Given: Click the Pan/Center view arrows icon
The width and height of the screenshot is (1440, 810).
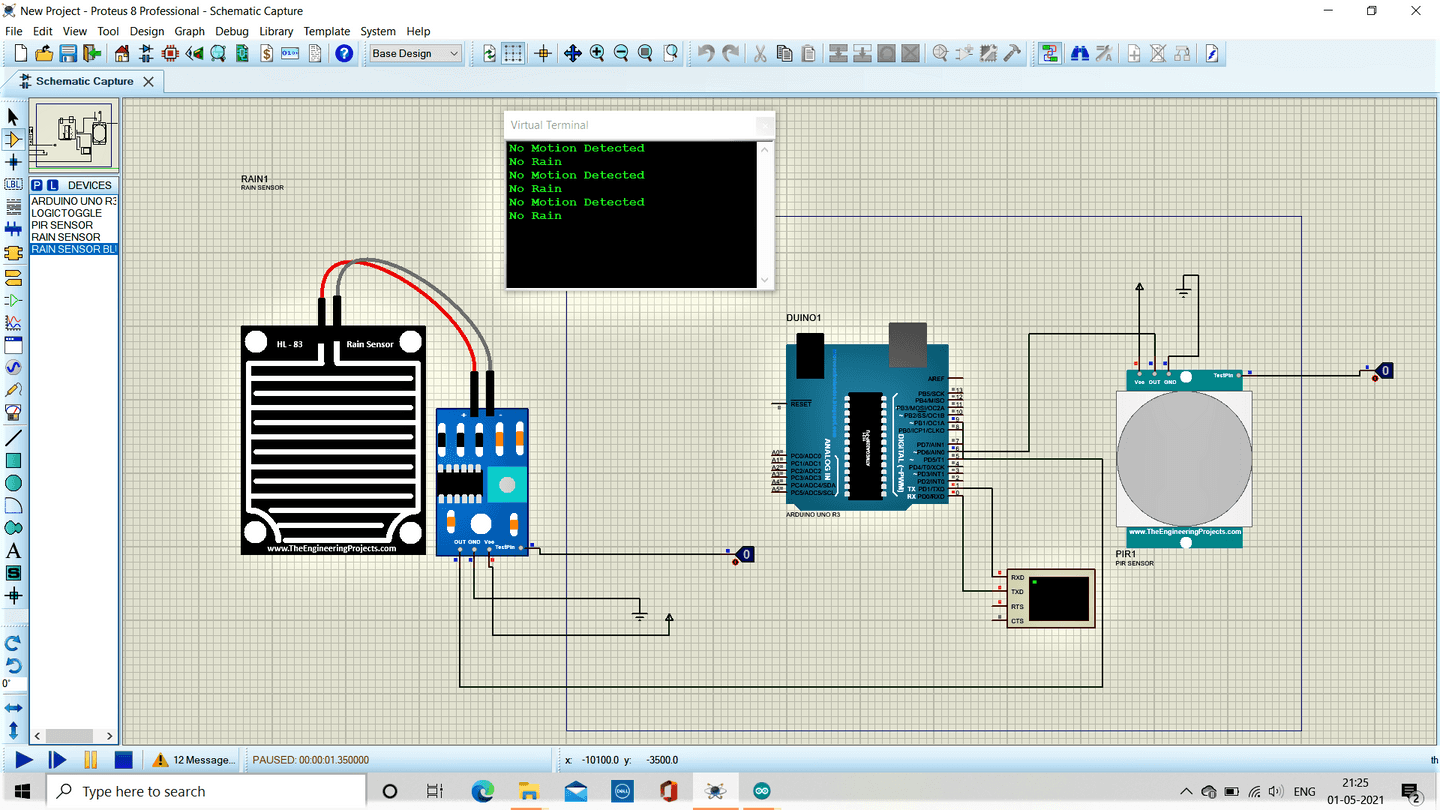Looking at the screenshot, I should click(573, 53).
